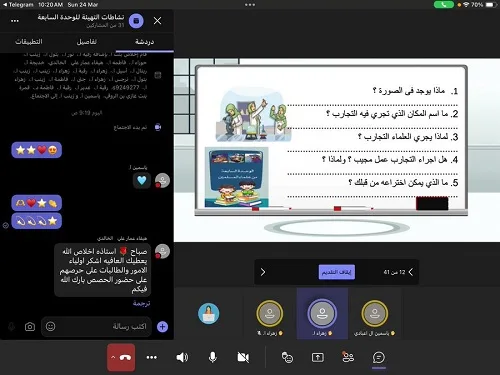The image size is (500, 375).
Task: Go to previous slide chevron near 12 من 41
Action: [x=411, y=272]
